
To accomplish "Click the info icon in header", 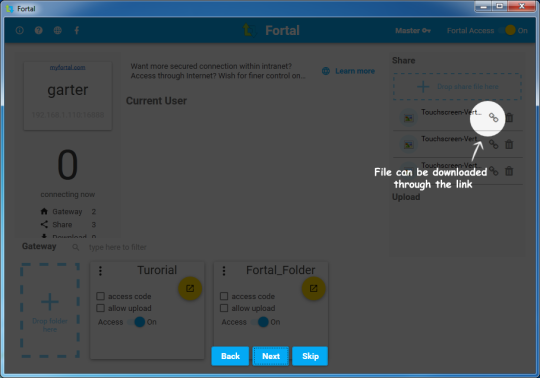I will (20, 30).
